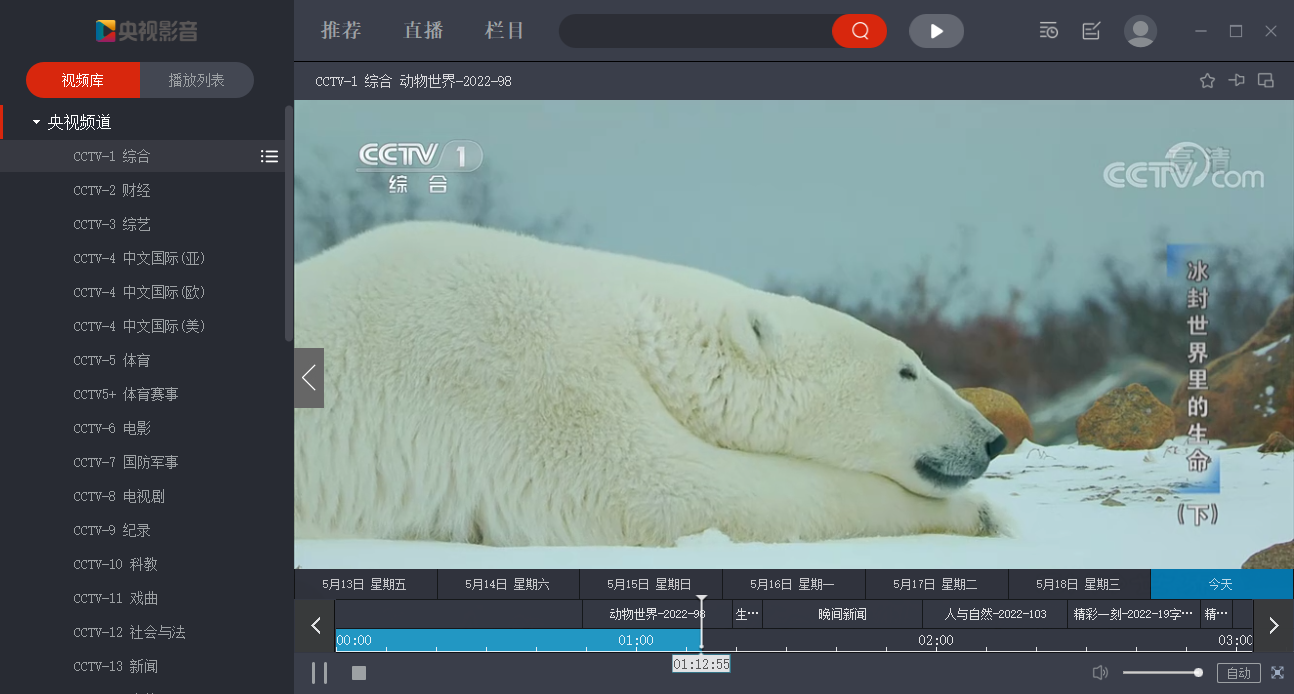The width and height of the screenshot is (1294, 694).
Task: Select CCTV-4 中文国际(亚) channel
Action: (x=140, y=258)
